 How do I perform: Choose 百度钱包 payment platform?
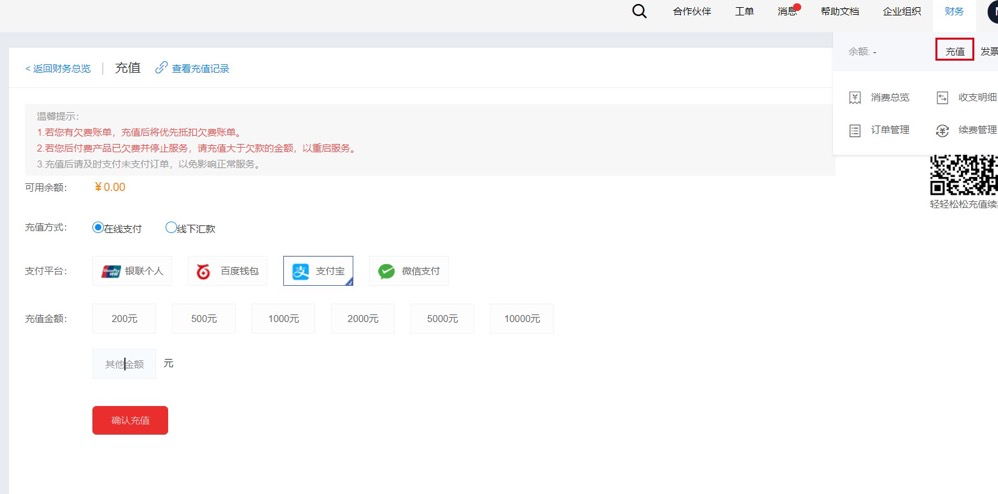click(227, 271)
